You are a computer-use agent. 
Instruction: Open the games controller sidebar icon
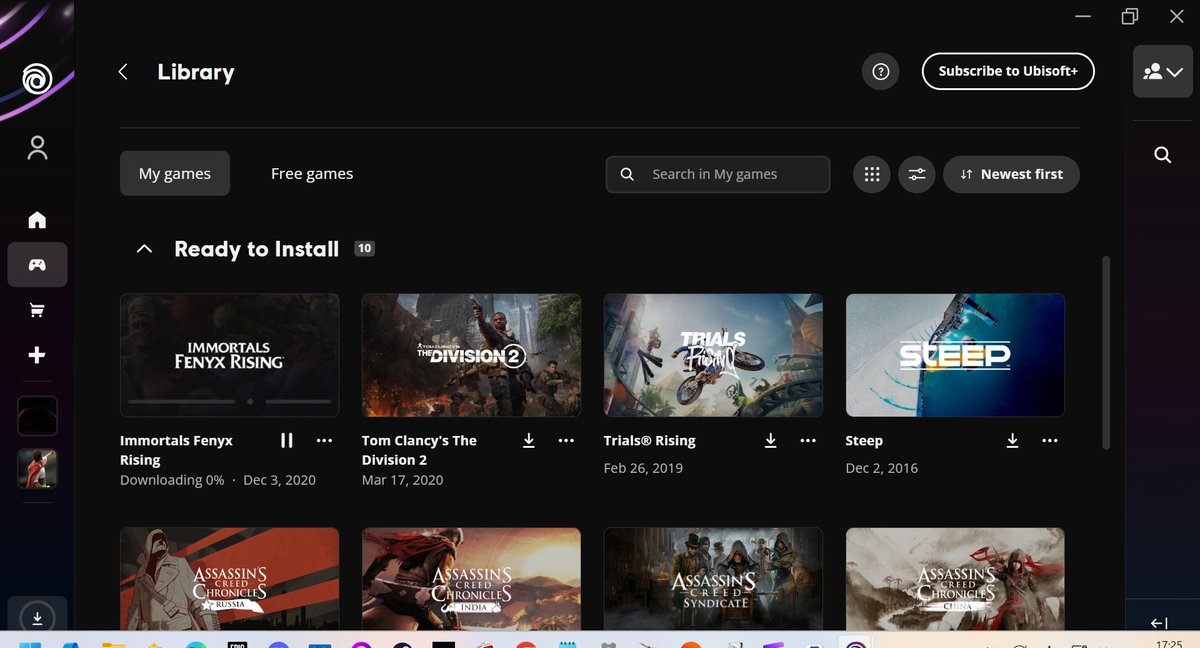[x=37, y=265]
